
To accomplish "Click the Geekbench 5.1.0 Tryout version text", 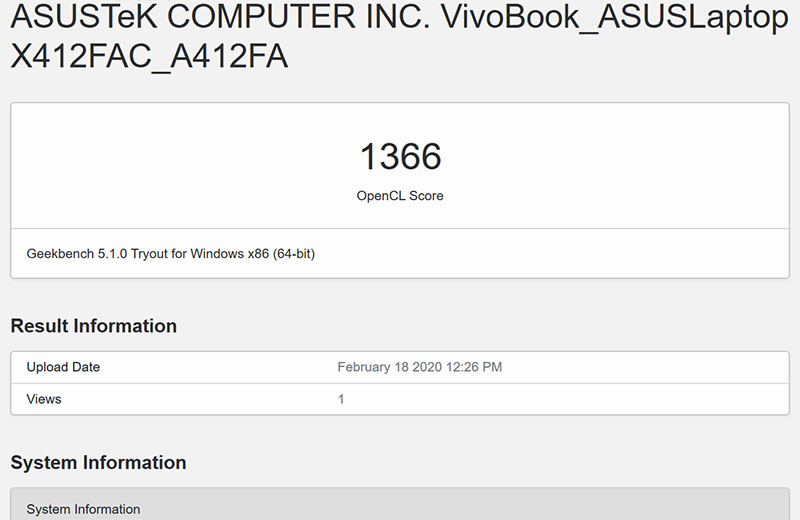I will pos(170,254).
